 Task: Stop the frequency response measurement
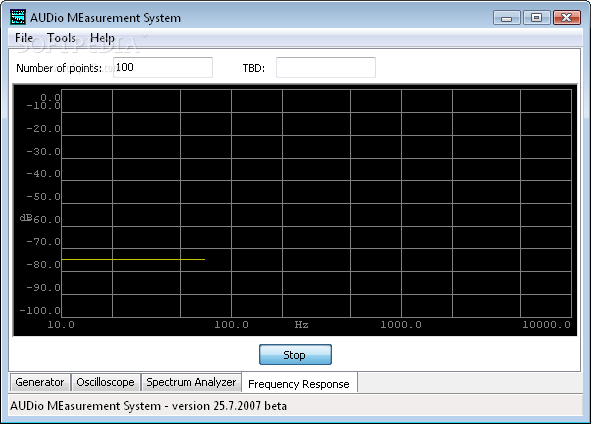(x=296, y=355)
